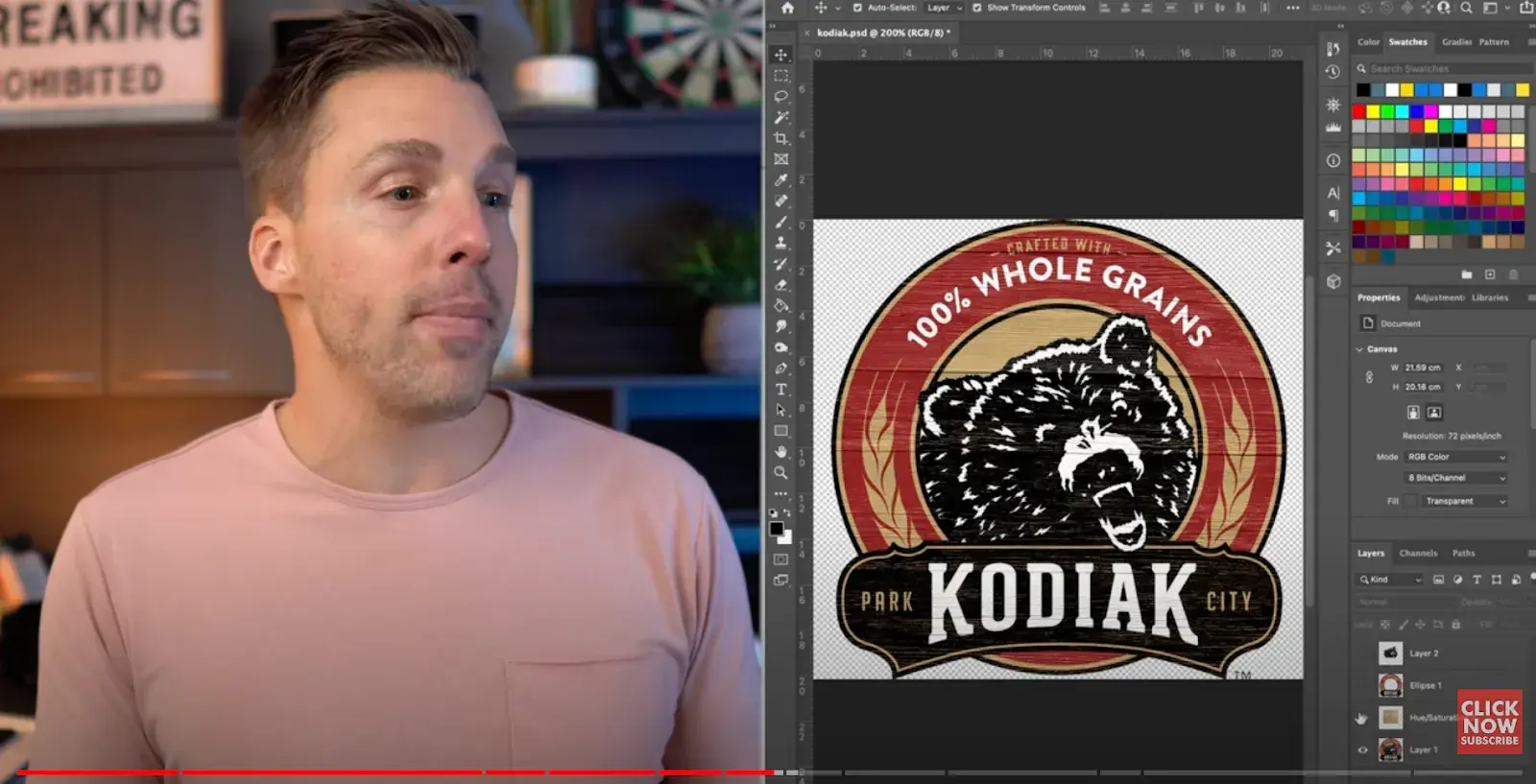Click the Search magnifier in options bar
This screenshot has width=1536, height=784.
coord(1466,8)
